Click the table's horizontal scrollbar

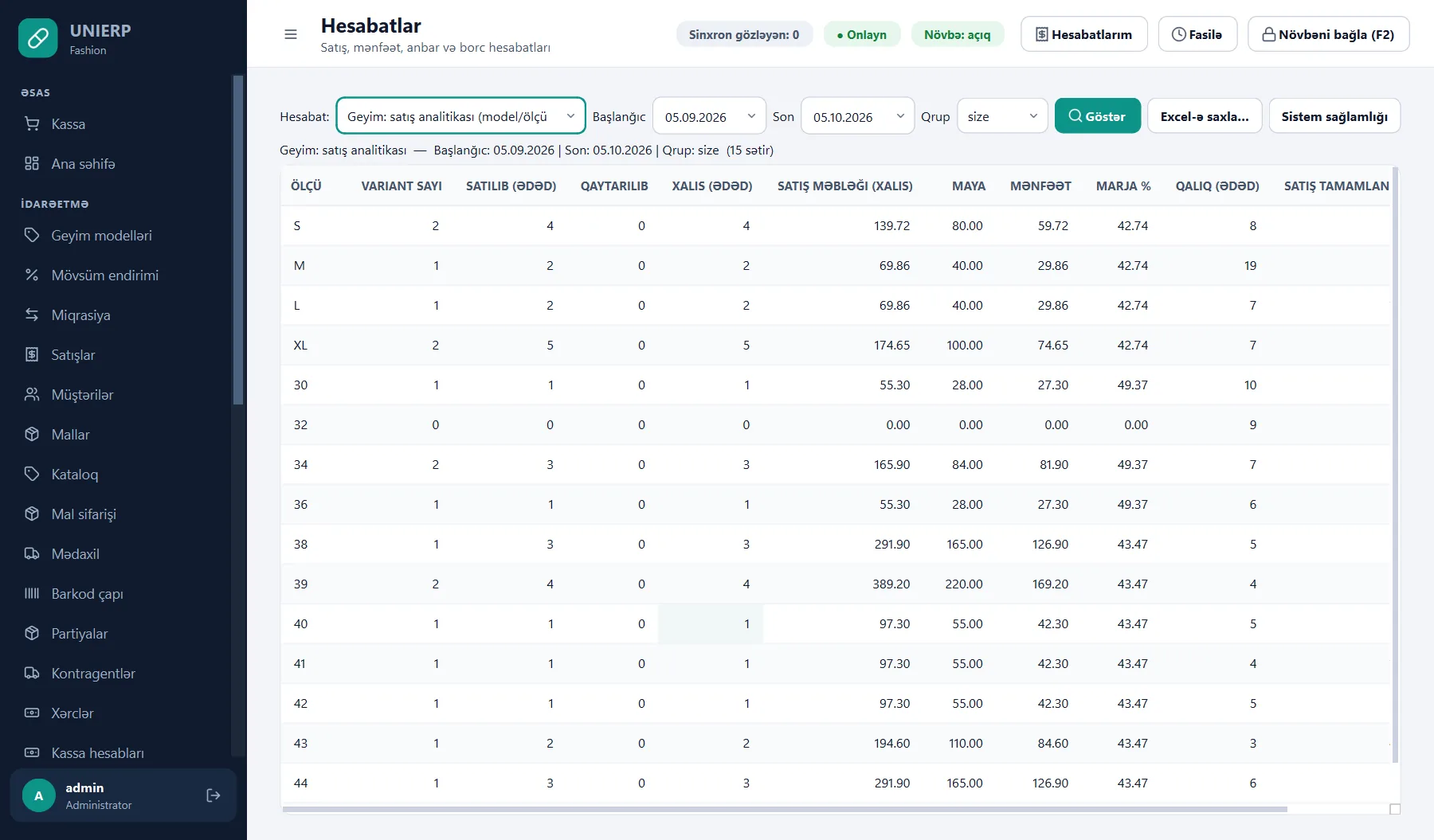[x=785, y=809]
